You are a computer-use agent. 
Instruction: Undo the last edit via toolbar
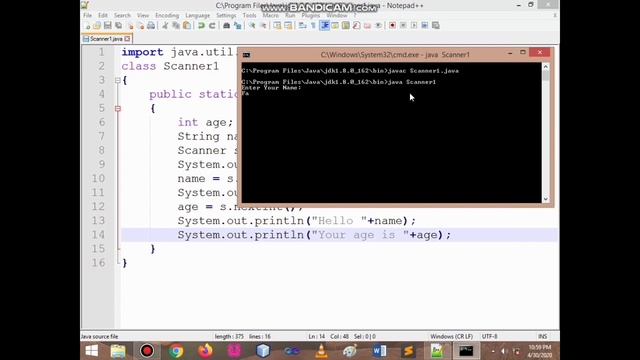(x=201, y=26)
